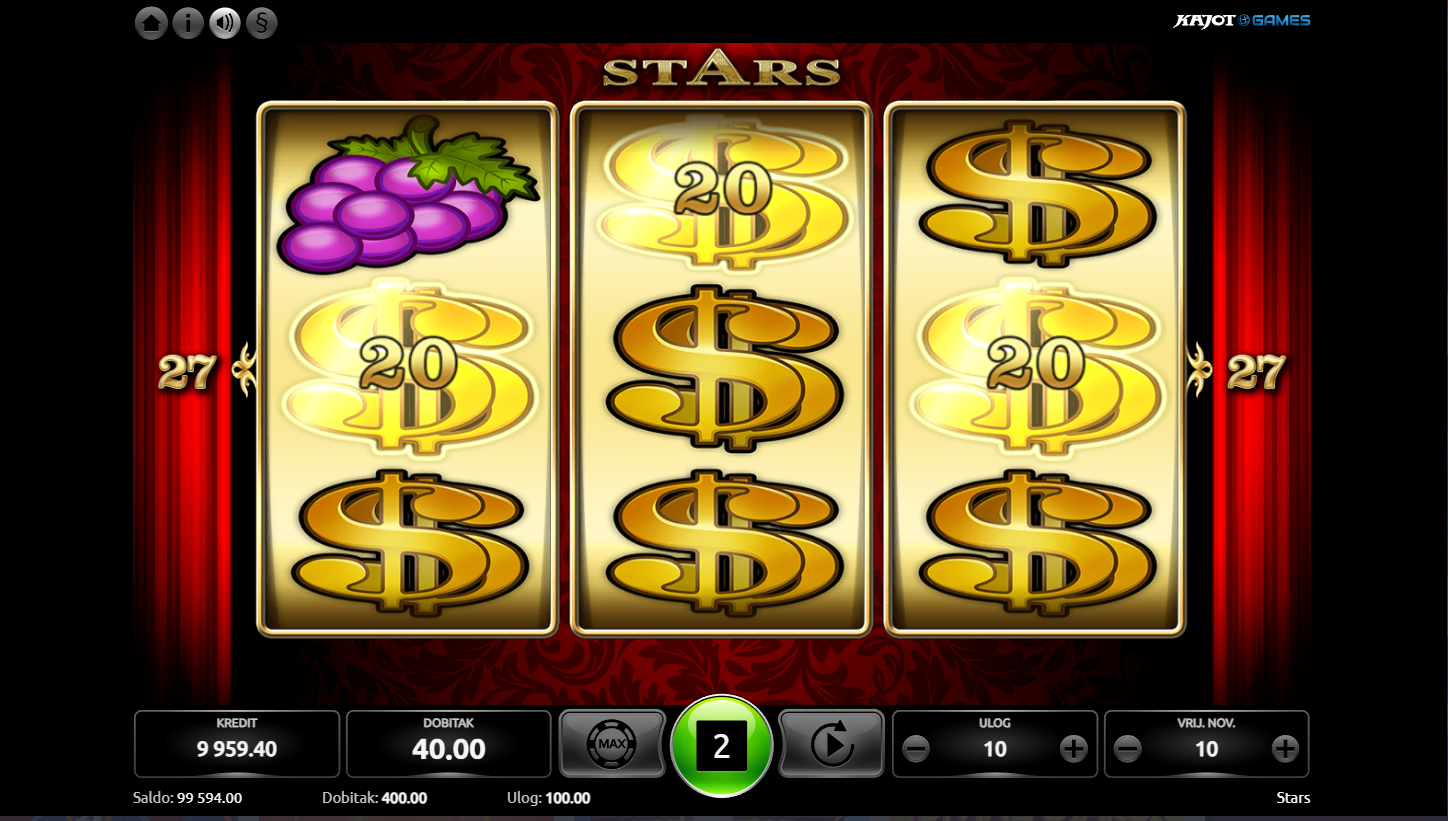Screen dimensions: 1448x821
Task: Click the STARS game title logo
Action: [721, 70]
